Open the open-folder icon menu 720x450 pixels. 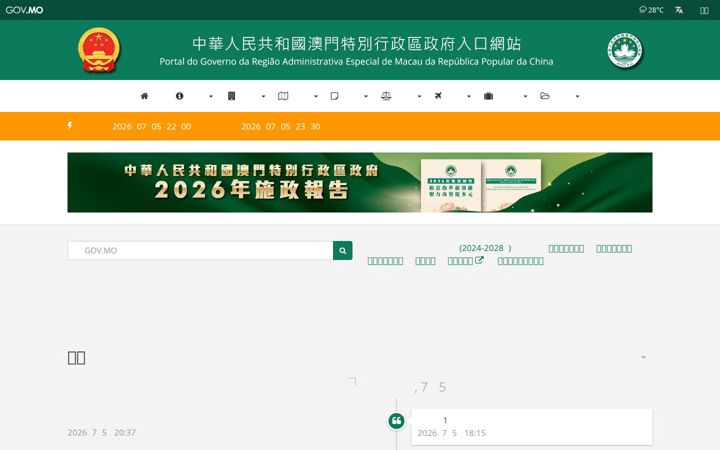tap(545, 96)
